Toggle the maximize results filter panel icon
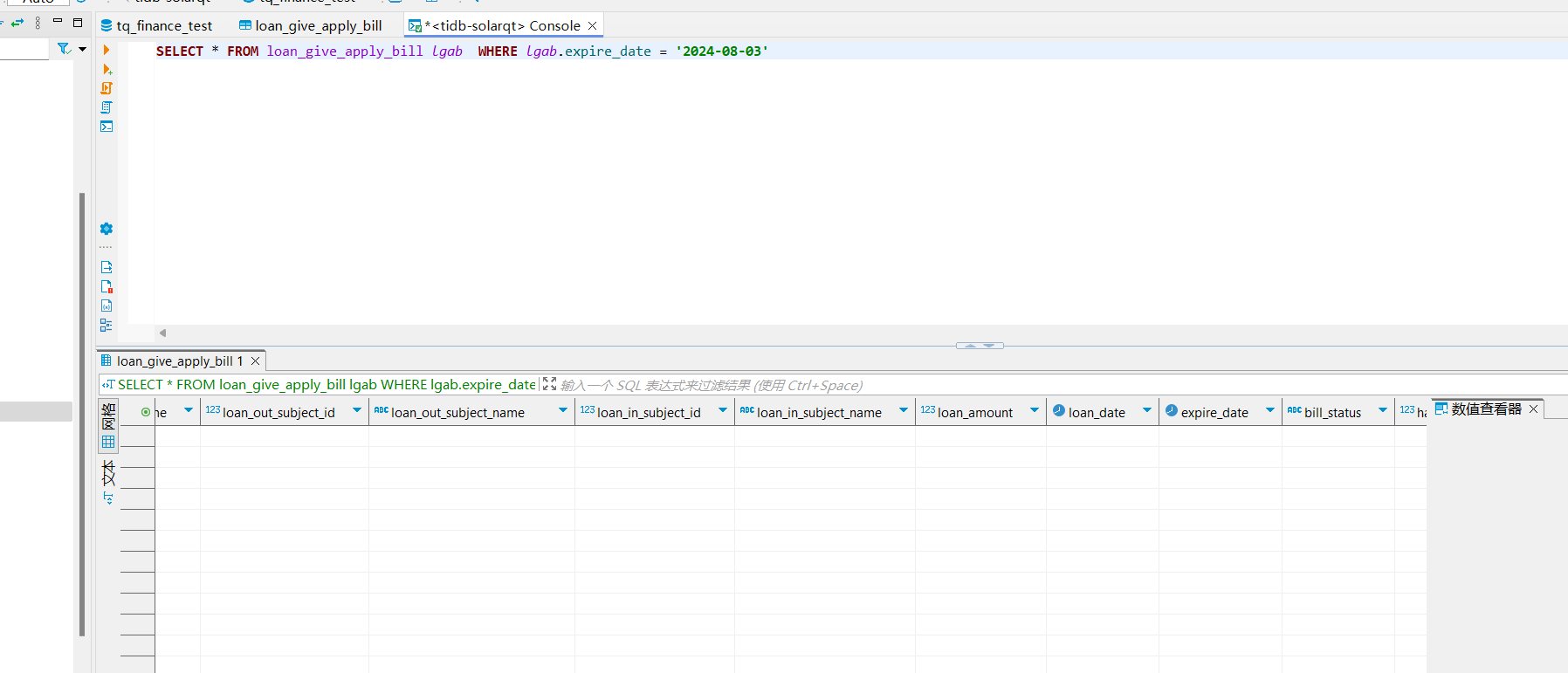This screenshot has width=1568, height=673. (x=549, y=384)
